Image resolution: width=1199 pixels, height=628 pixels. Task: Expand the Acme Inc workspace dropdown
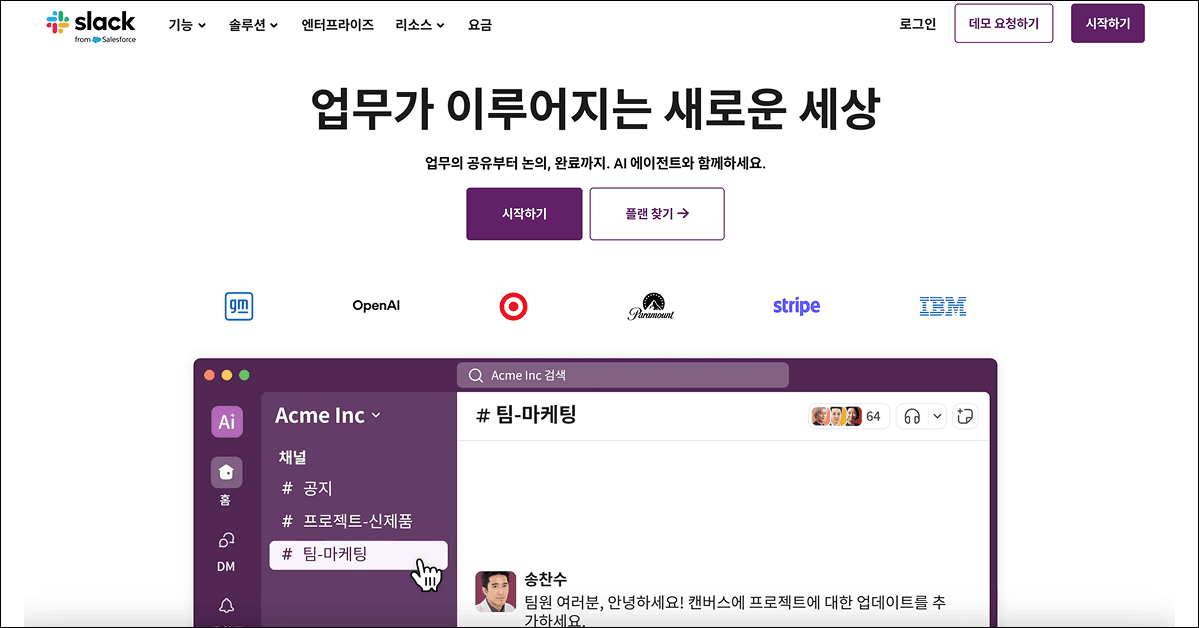(327, 415)
